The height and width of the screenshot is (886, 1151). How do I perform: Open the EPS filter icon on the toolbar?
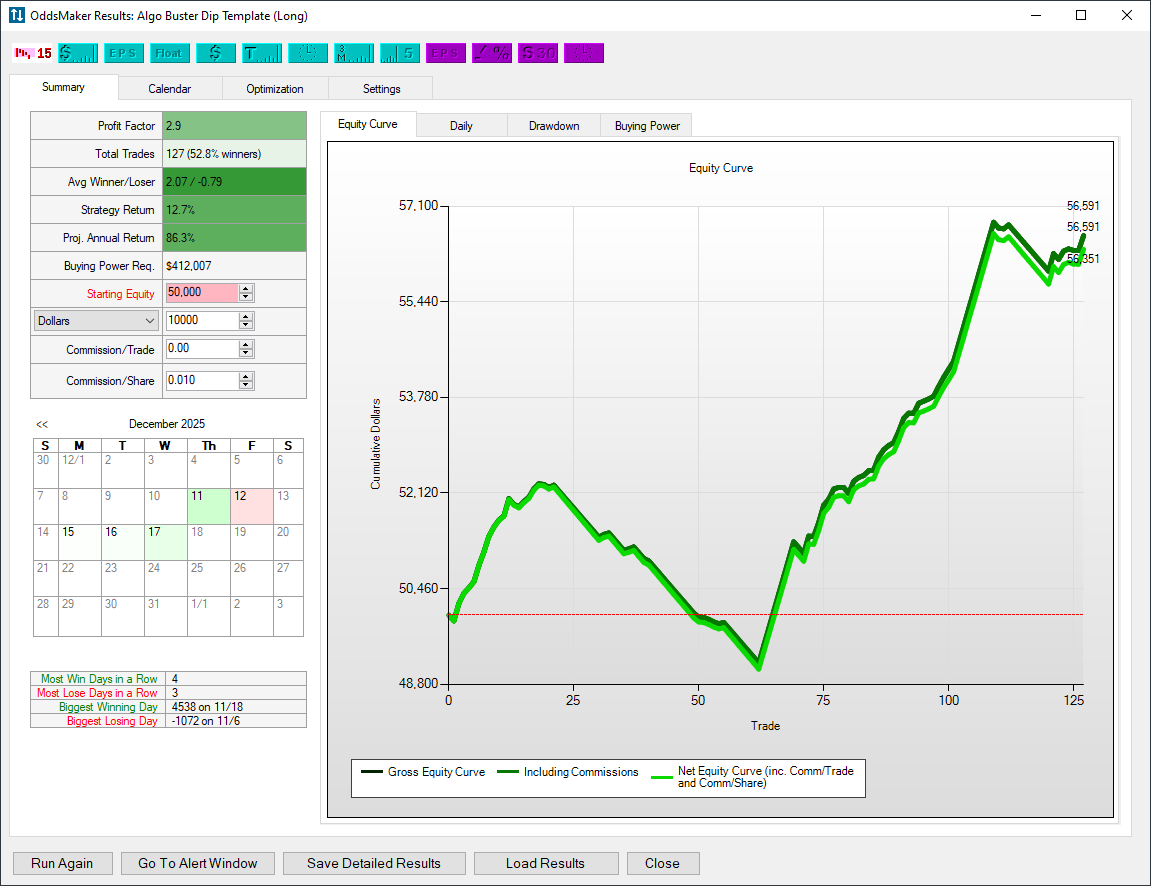pyautogui.click(x=123, y=52)
